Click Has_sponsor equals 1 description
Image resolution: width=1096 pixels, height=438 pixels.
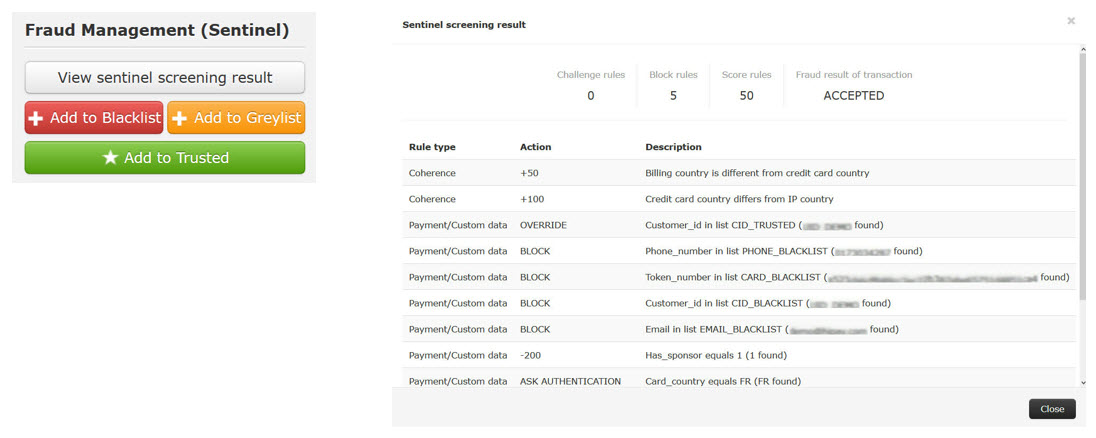point(716,356)
